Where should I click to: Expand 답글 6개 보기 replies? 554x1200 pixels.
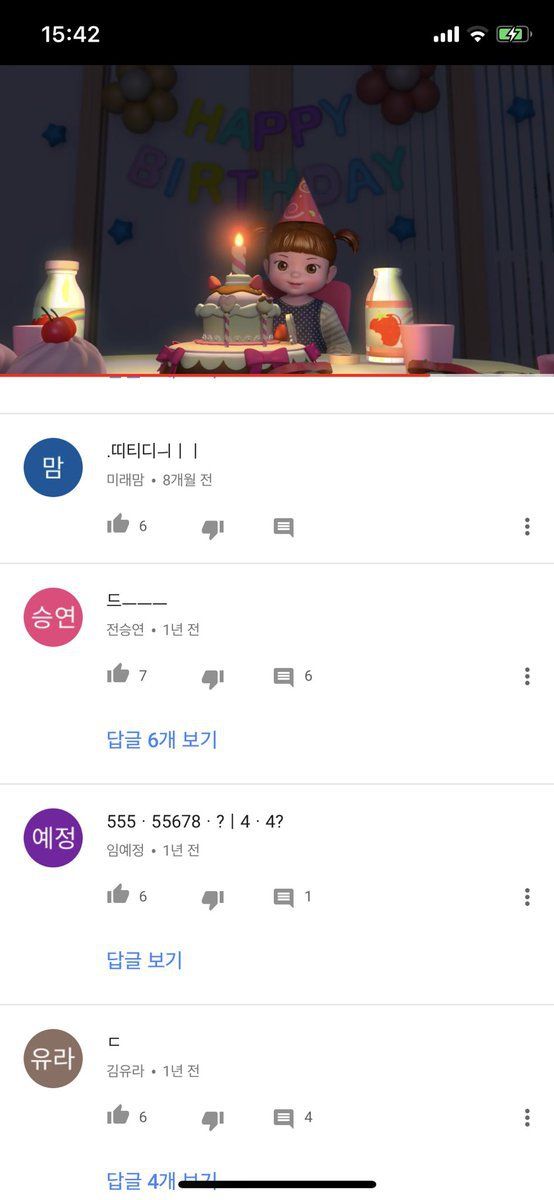(162, 740)
